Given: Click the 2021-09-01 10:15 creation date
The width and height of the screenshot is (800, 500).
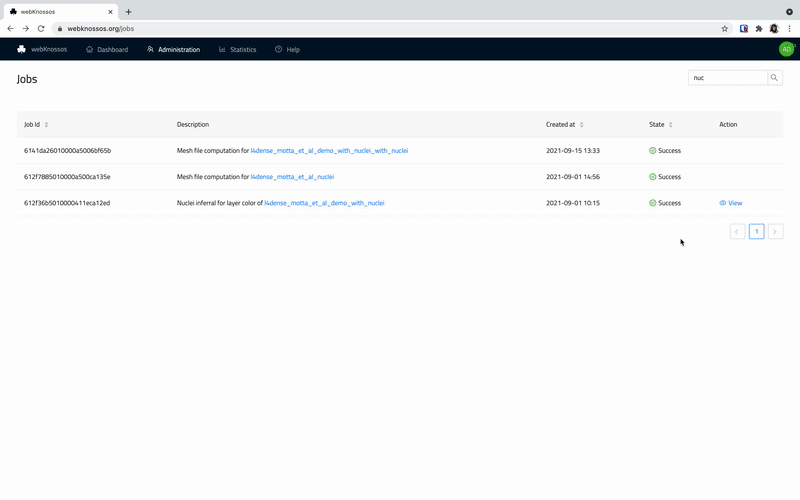Looking at the screenshot, I should (x=572, y=203).
